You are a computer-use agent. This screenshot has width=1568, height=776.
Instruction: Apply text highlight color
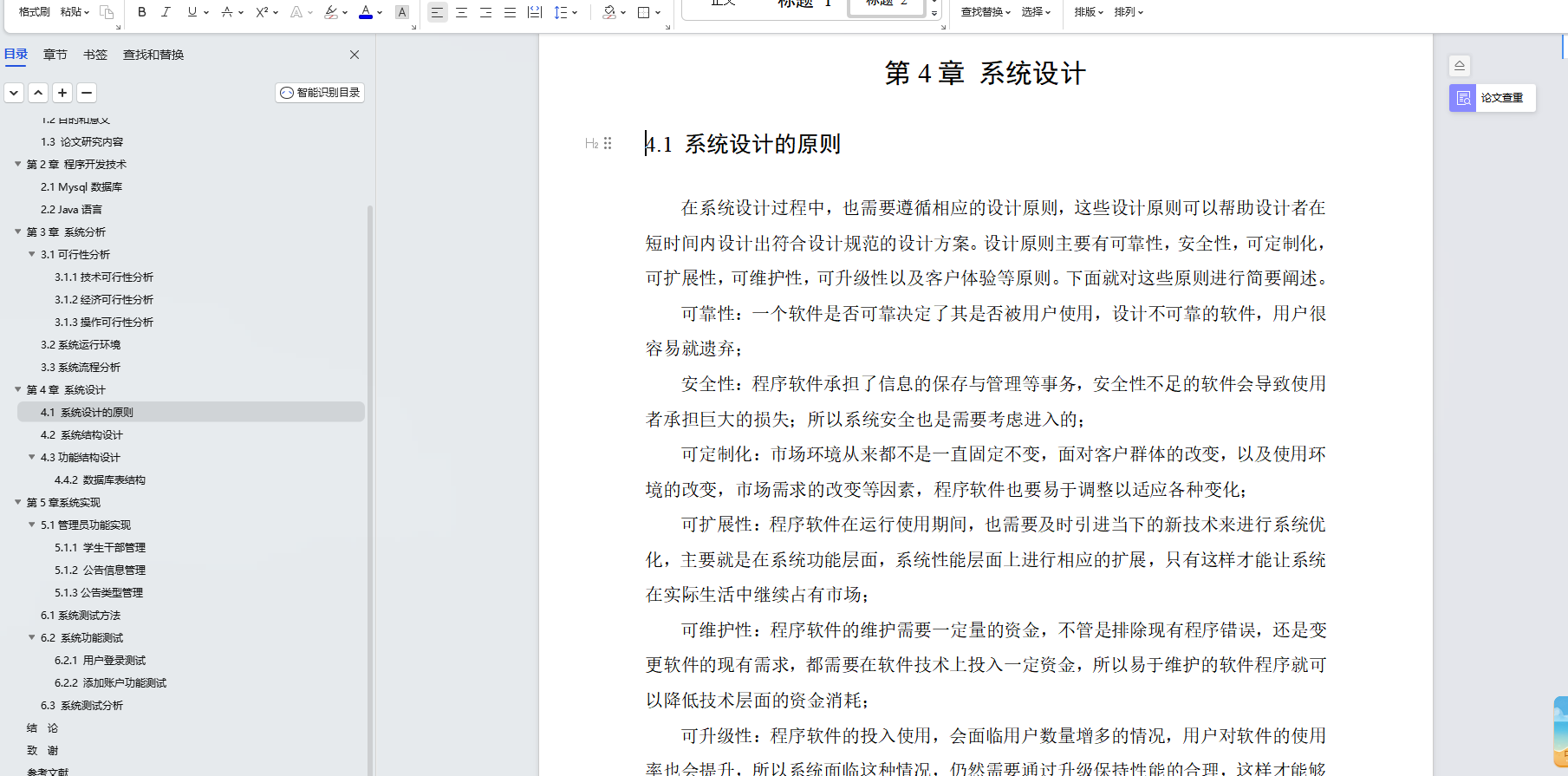(x=330, y=12)
